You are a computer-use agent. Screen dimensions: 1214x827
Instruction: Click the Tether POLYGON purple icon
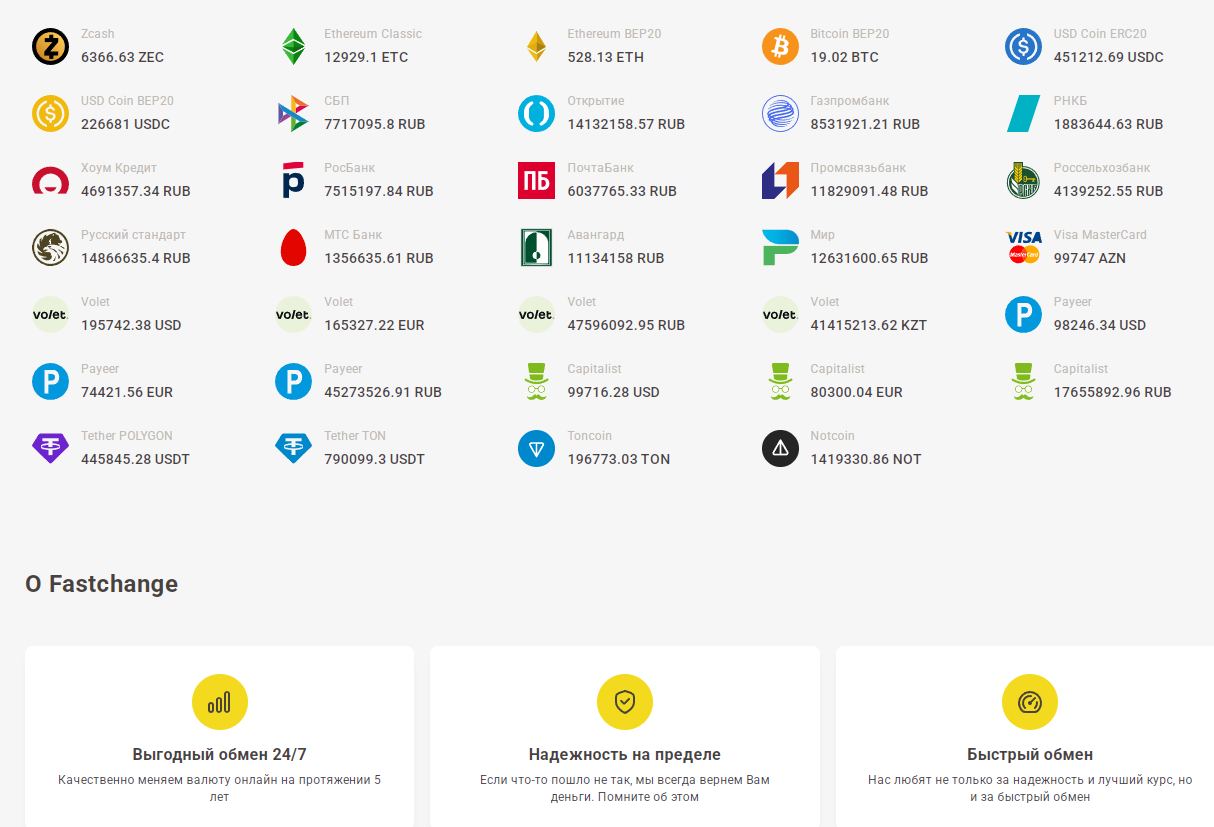point(50,448)
